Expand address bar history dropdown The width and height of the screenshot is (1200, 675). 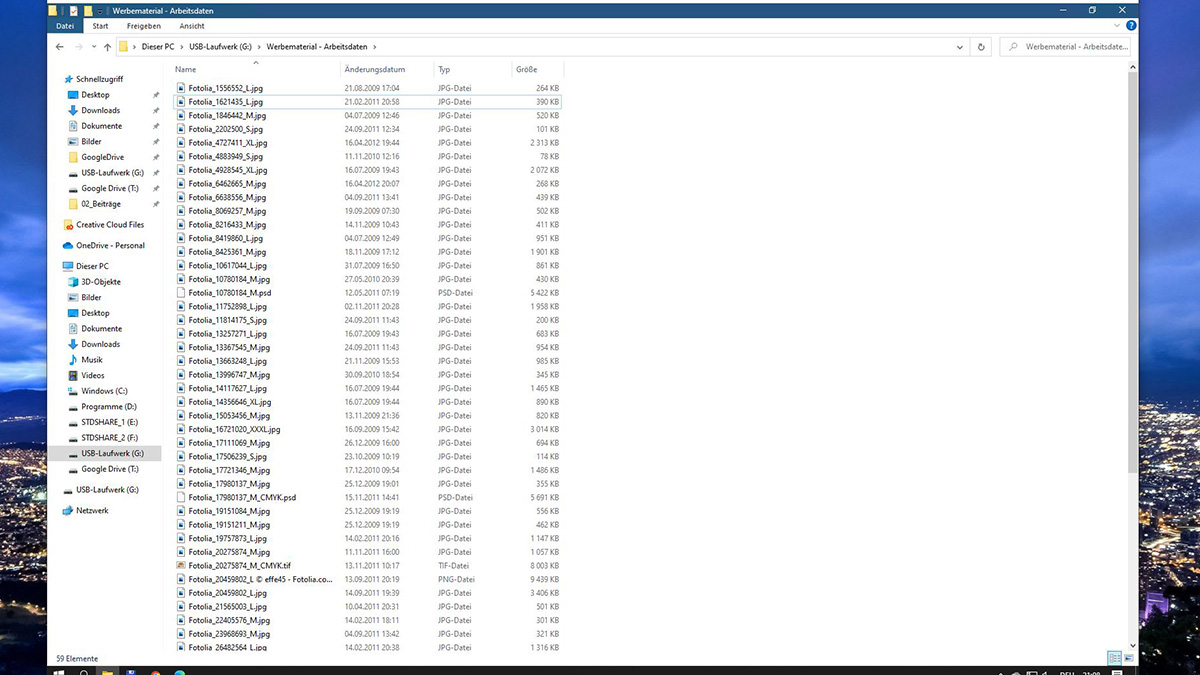(960, 47)
